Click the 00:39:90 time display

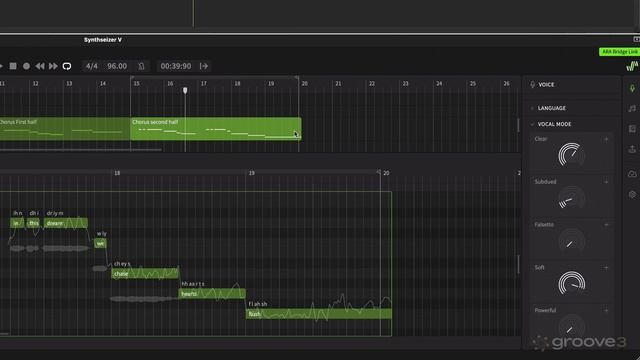[x=176, y=66]
